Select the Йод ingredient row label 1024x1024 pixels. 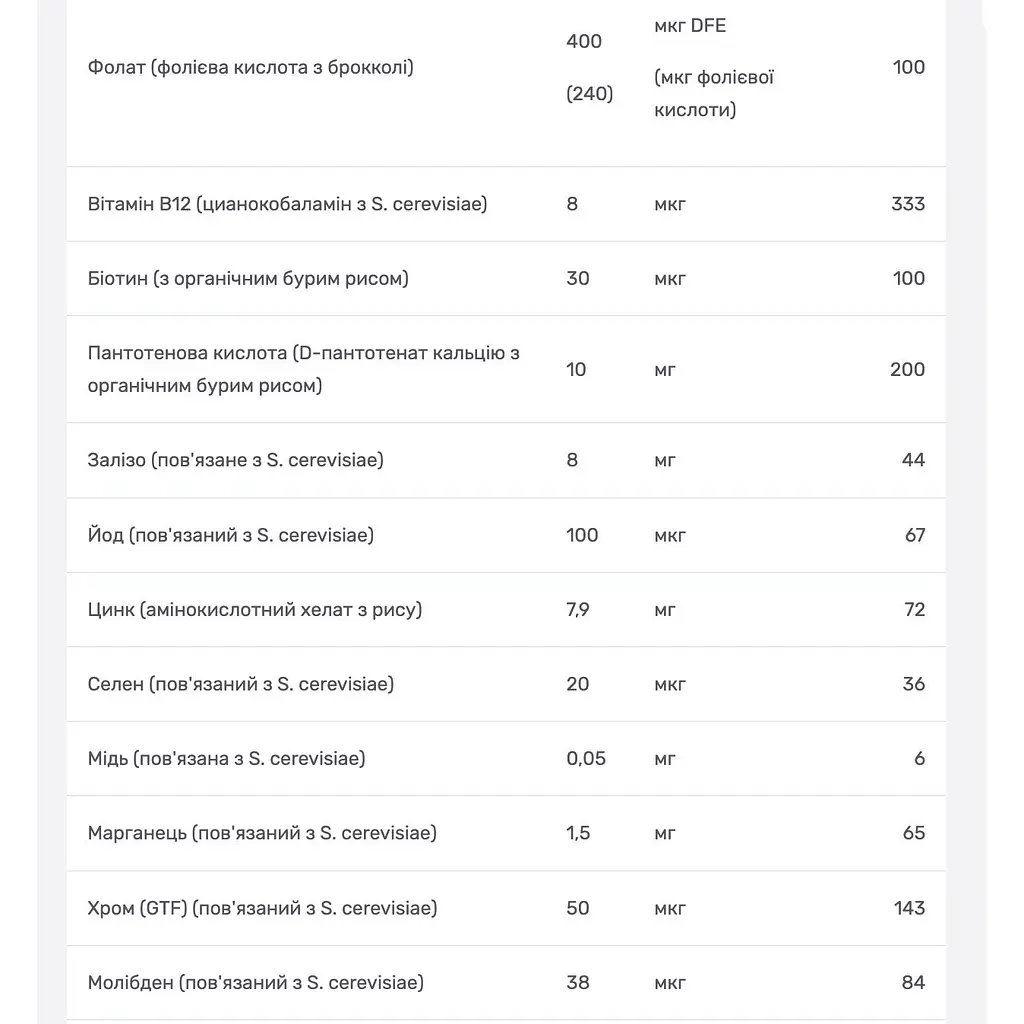(x=231, y=535)
